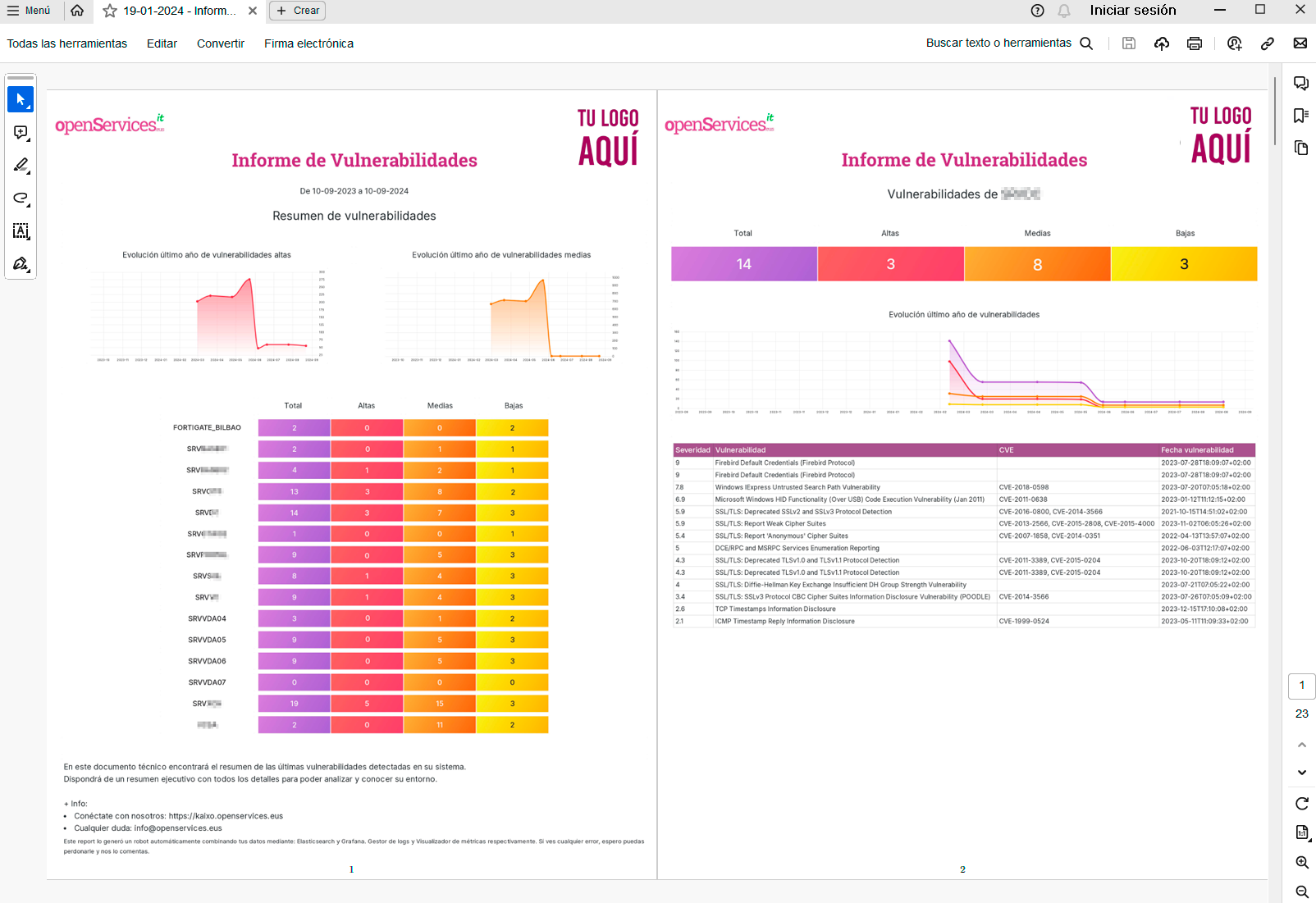The width and height of the screenshot is (1316, 903).
Task: Click the vertical document scrollbar
Action: coord(1275,111)
